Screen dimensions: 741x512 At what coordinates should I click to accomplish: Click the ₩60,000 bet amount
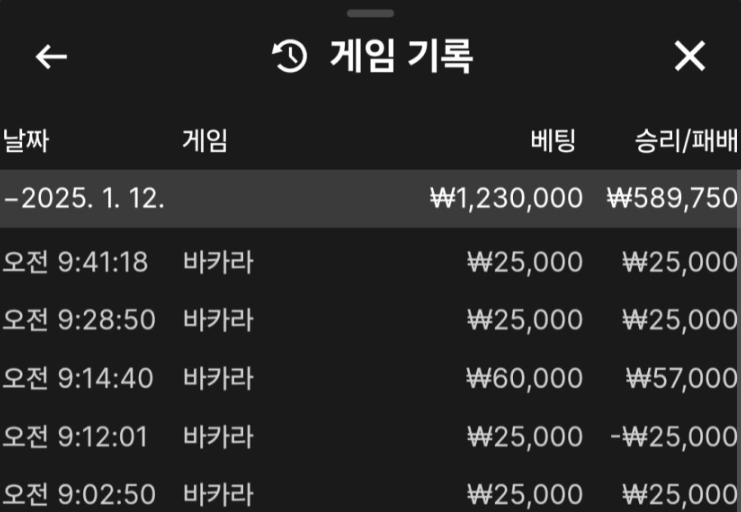524,378
